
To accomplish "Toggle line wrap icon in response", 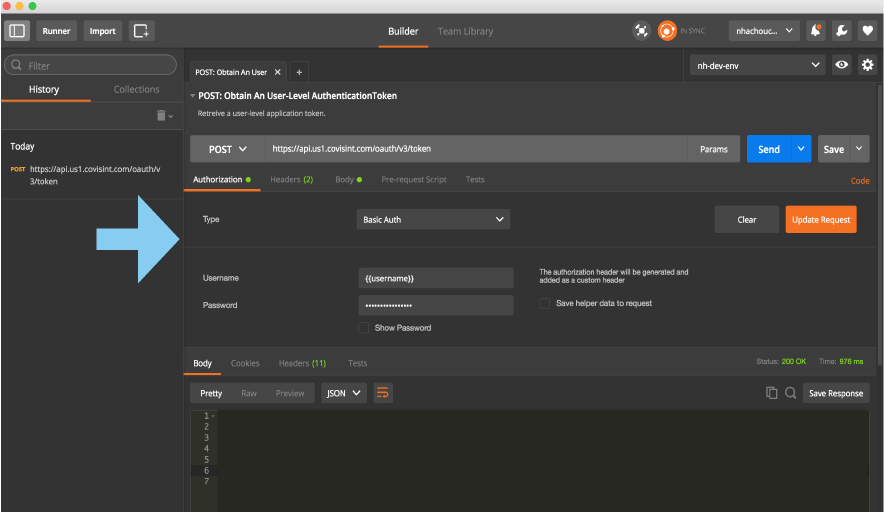I will click(383, 393).
